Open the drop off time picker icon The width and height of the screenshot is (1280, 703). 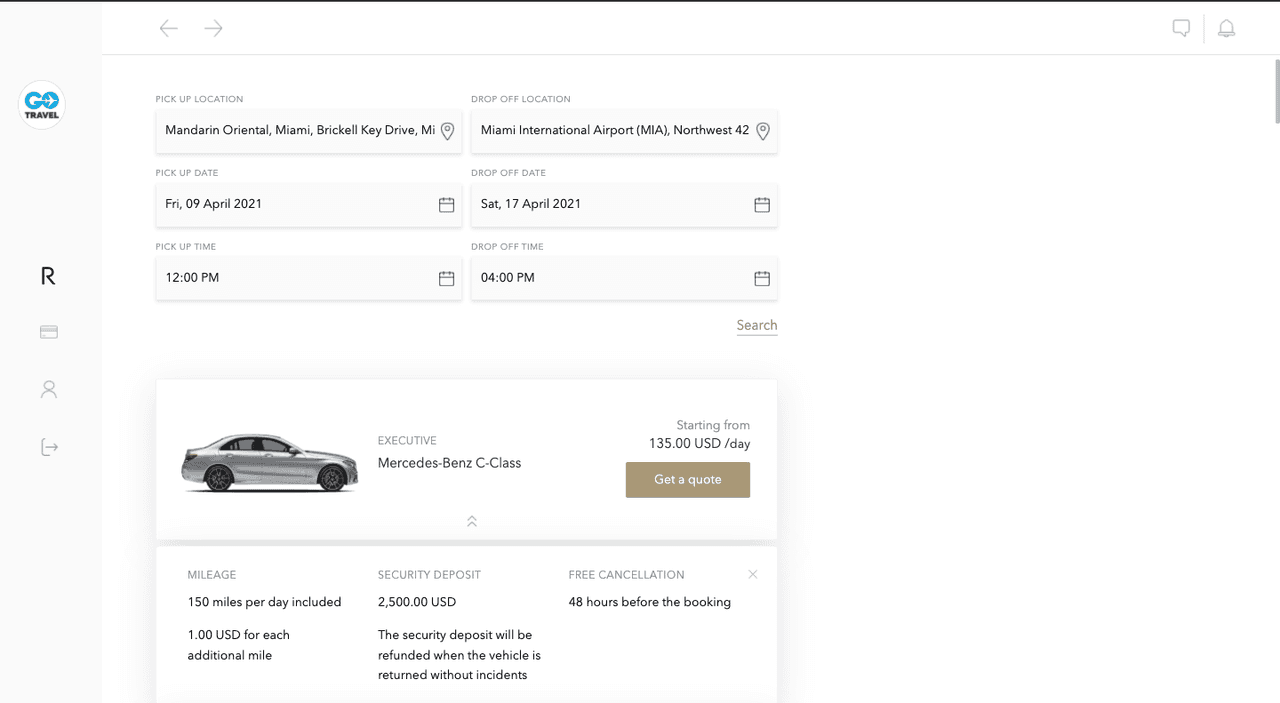pyautogui.click(x=762, y=279)
